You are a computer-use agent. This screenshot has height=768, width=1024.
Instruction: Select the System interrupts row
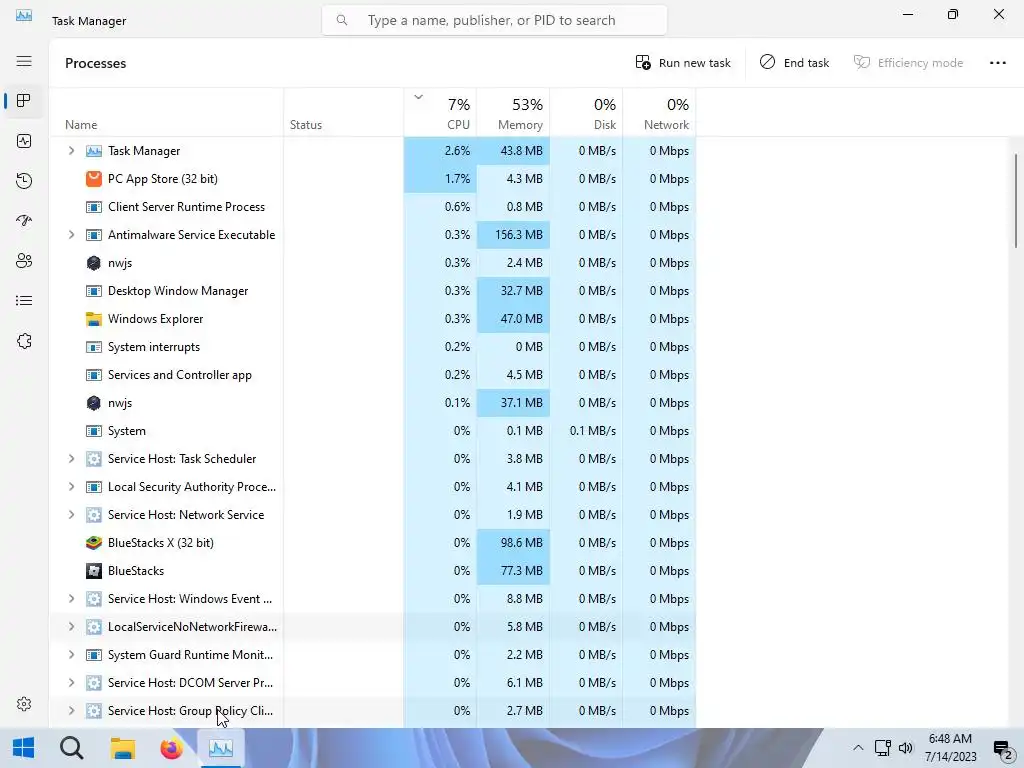tap(372, 347)
